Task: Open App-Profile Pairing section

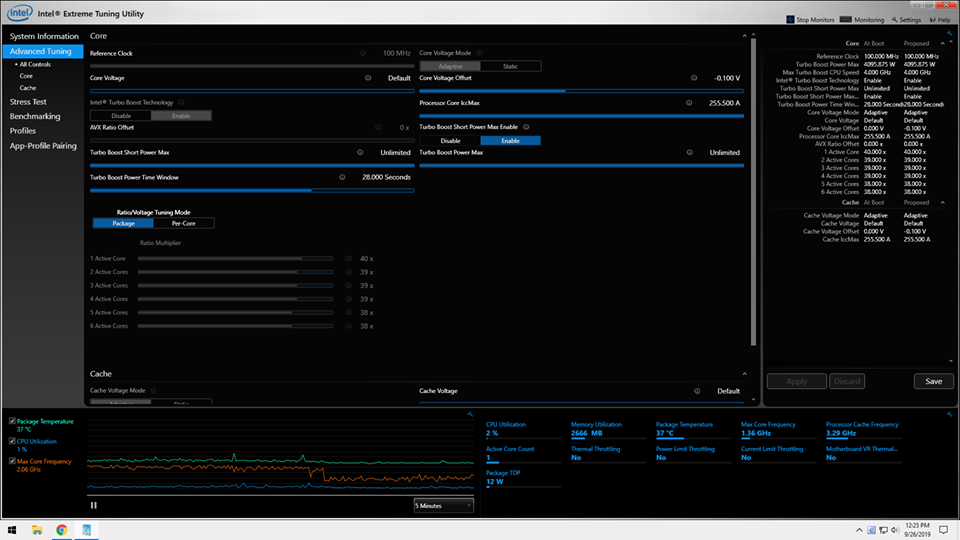Action: (x=43, y=146)
